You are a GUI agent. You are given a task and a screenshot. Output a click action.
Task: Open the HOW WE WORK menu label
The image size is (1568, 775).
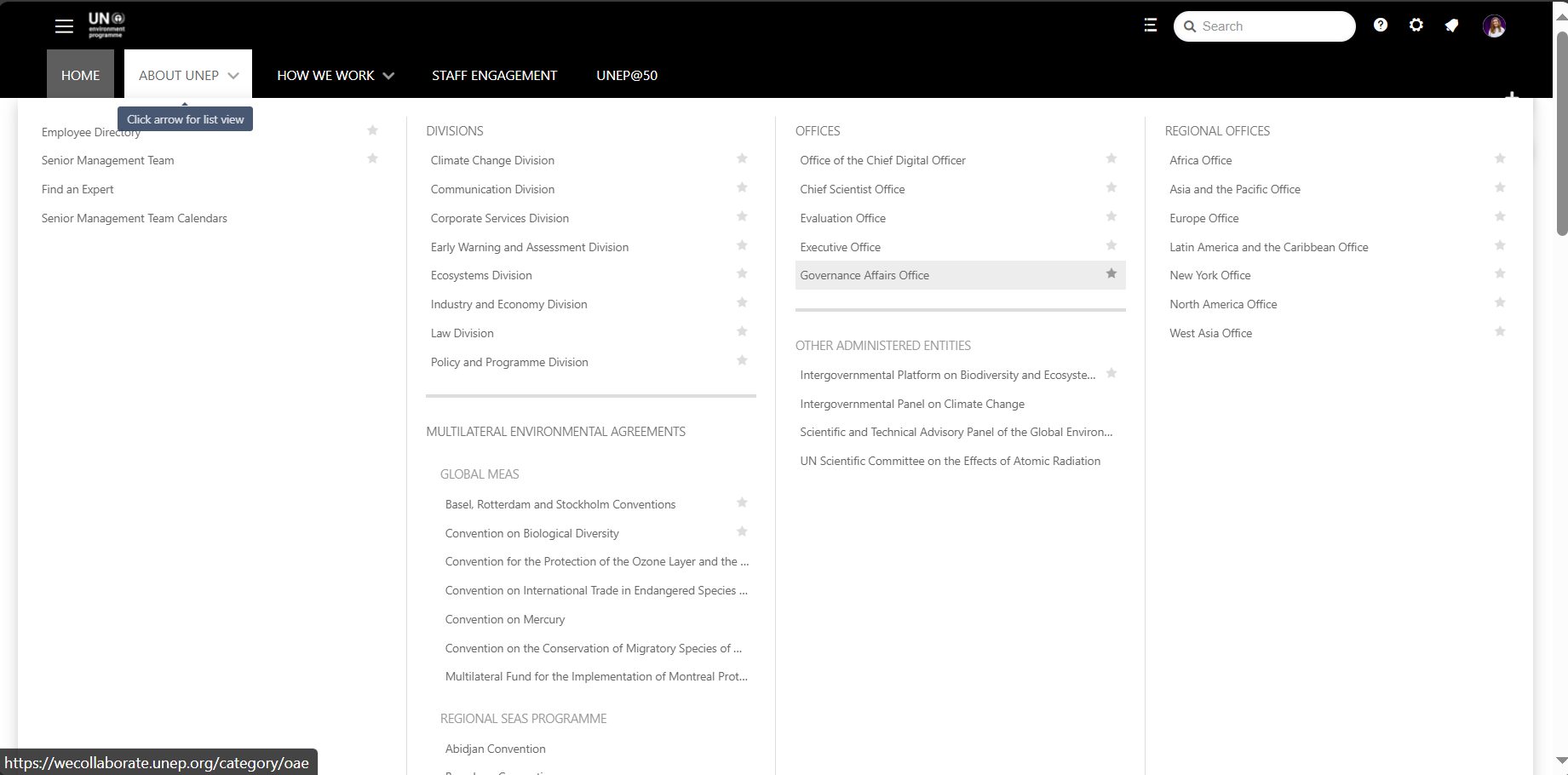tap(325, 75)
